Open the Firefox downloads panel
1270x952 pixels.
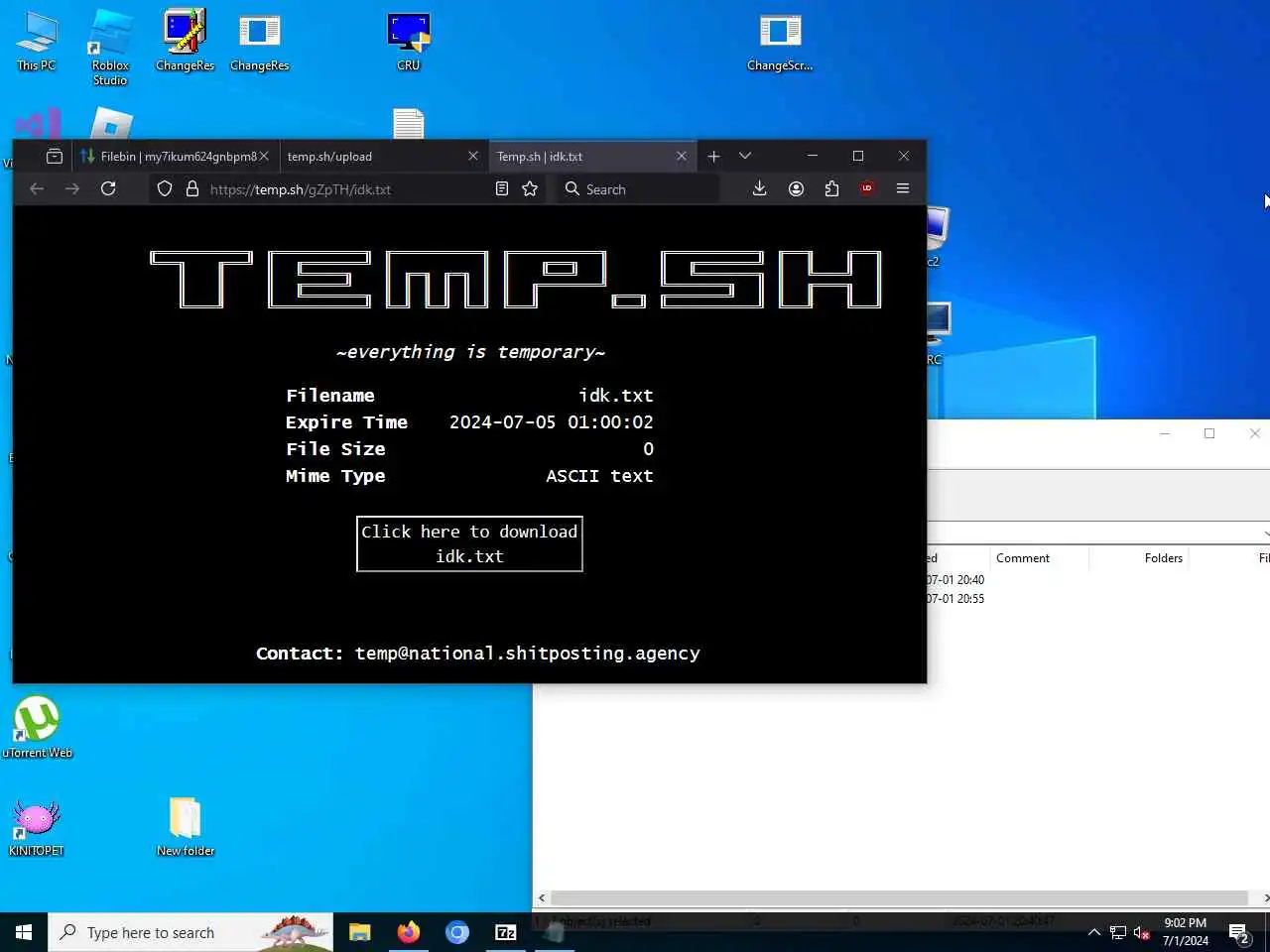760,188
